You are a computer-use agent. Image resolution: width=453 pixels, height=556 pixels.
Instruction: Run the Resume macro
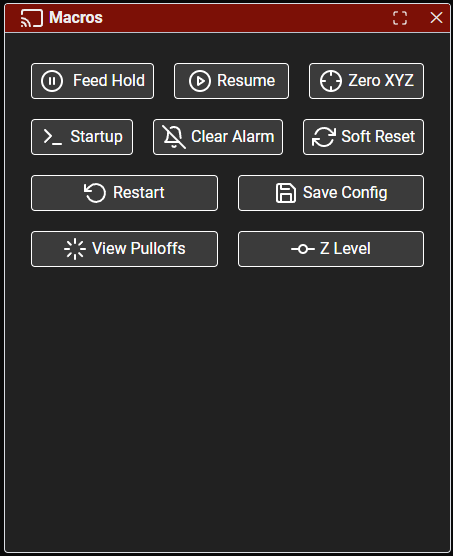(x=231, y=81)
